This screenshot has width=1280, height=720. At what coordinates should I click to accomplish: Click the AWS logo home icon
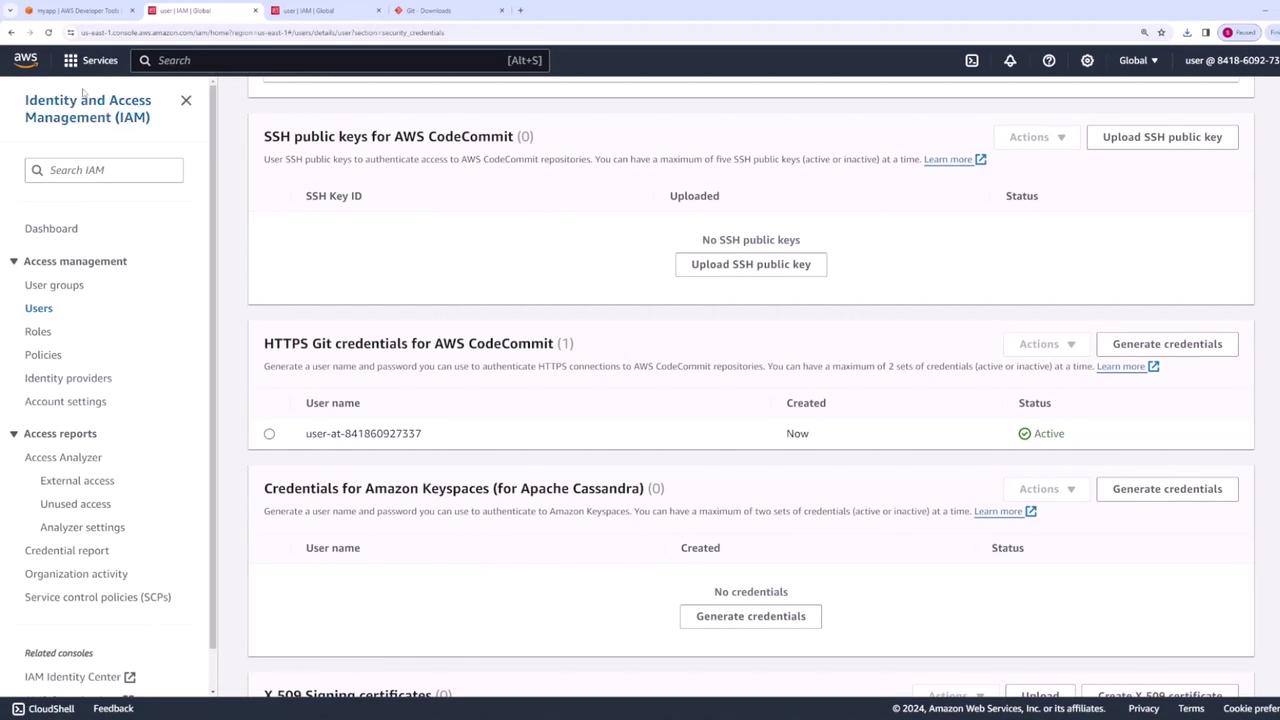26,60
